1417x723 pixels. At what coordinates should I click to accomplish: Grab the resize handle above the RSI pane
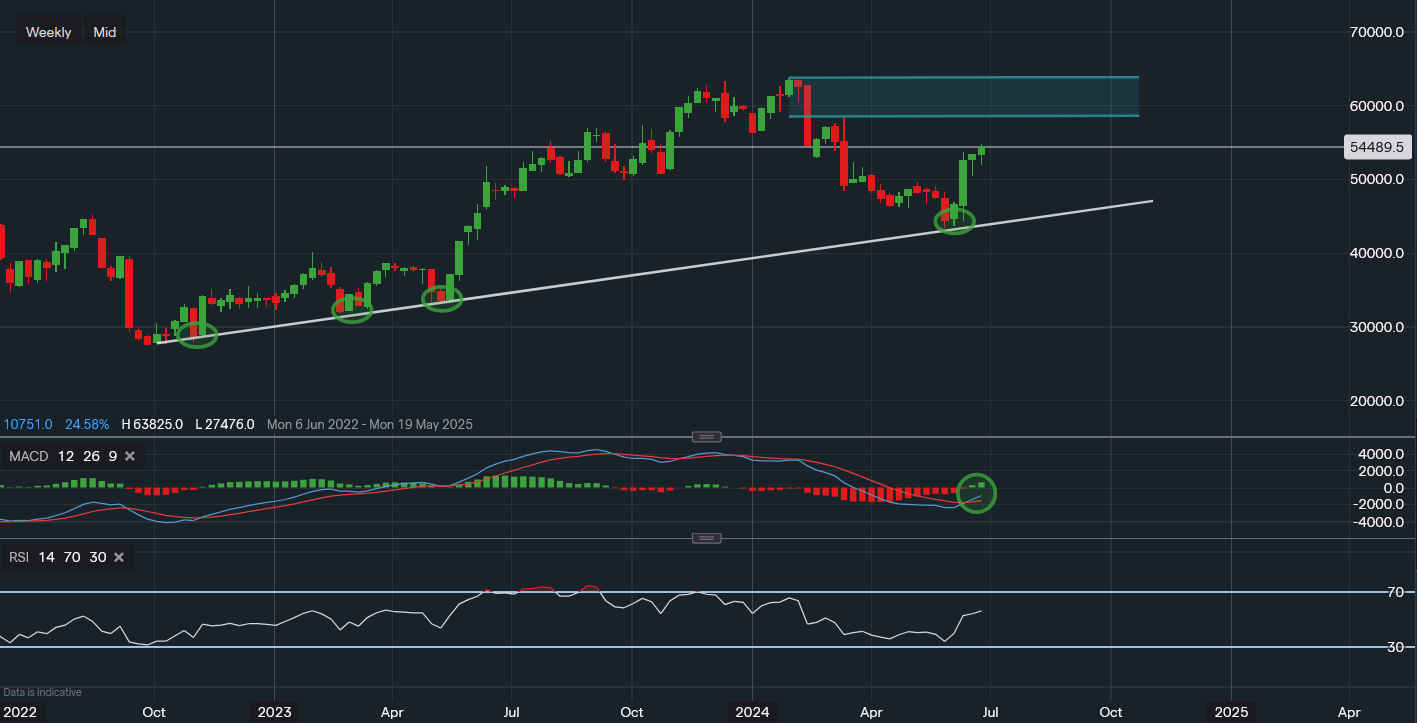pyautogui.click(x=707, y=538)
